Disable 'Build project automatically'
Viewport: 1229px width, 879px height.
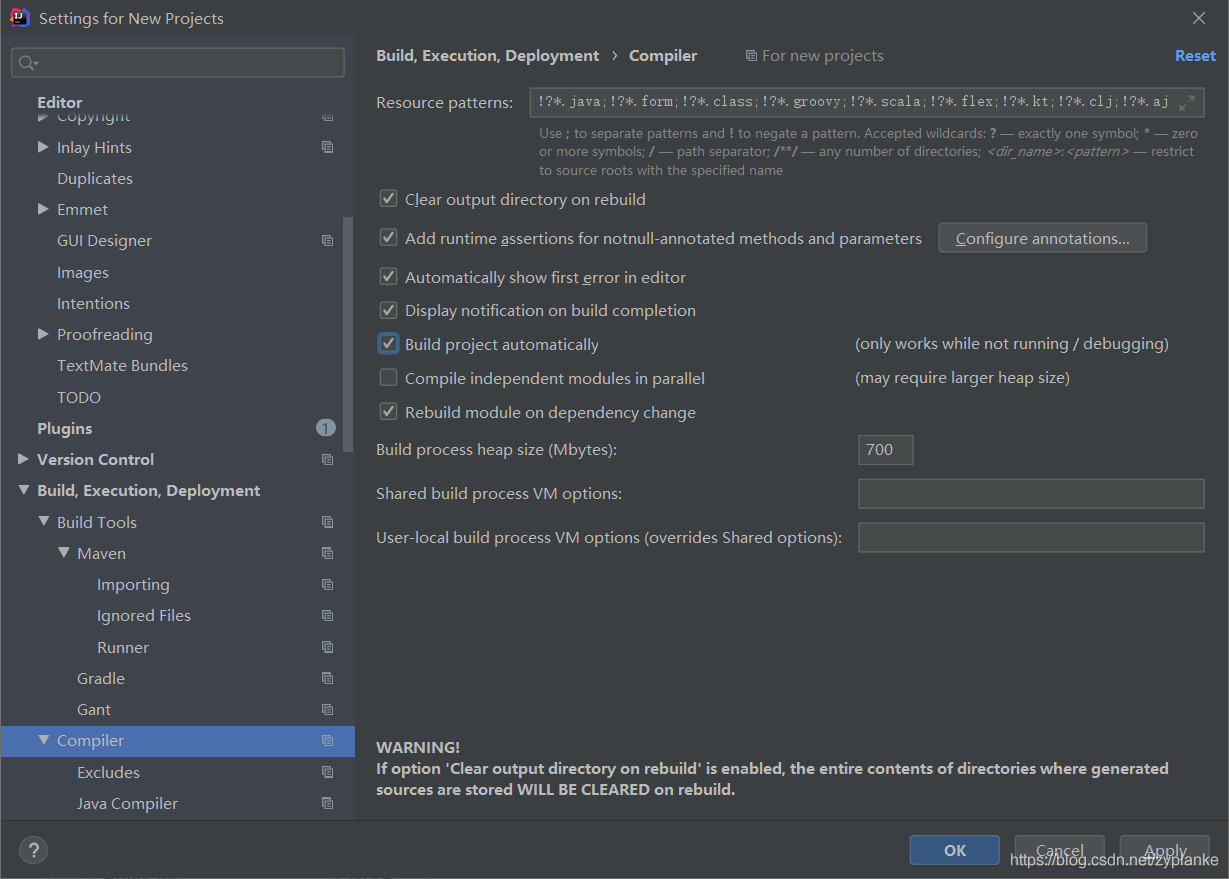pos(388,343)
